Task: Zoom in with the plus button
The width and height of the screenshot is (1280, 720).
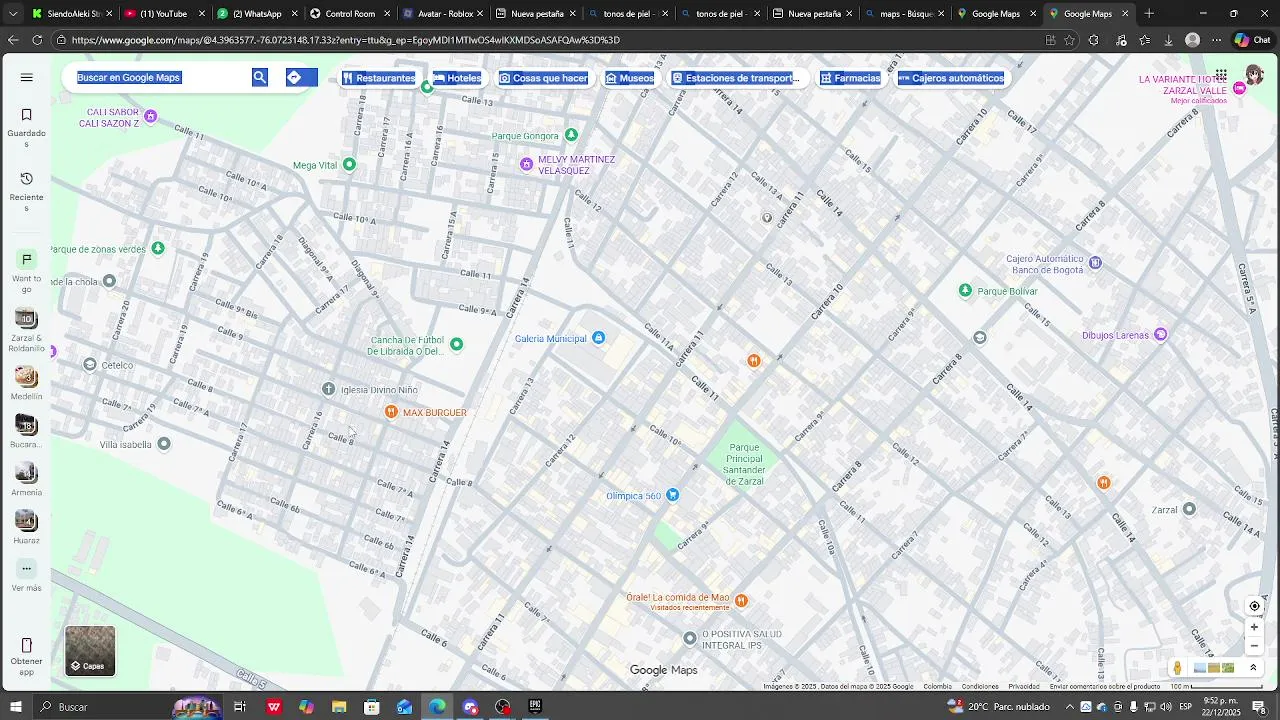Action: click(1254, 627)
